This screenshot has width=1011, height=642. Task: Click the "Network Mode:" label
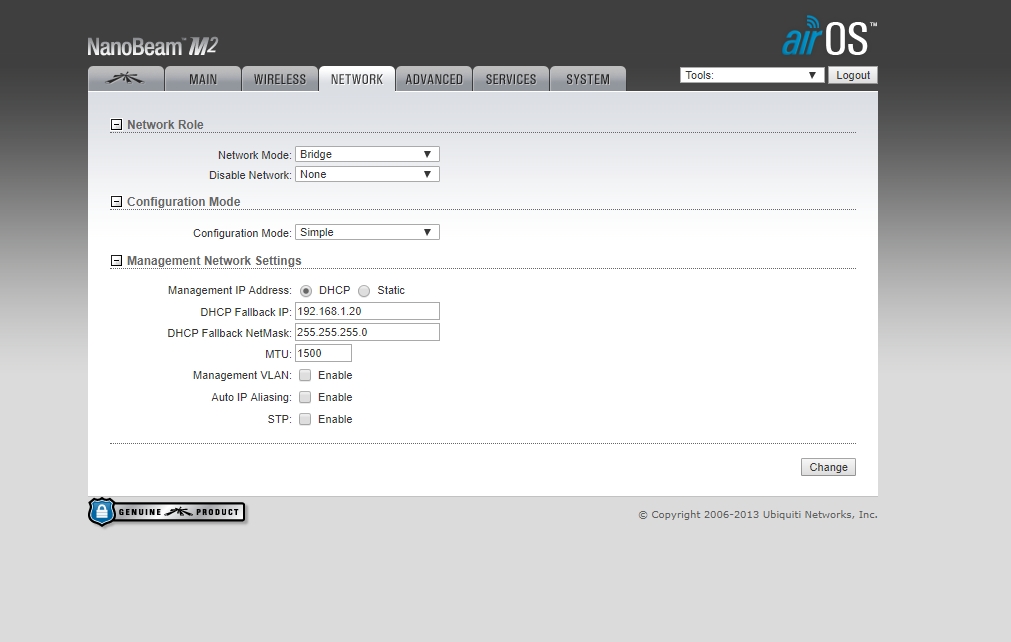coord(255,155)
